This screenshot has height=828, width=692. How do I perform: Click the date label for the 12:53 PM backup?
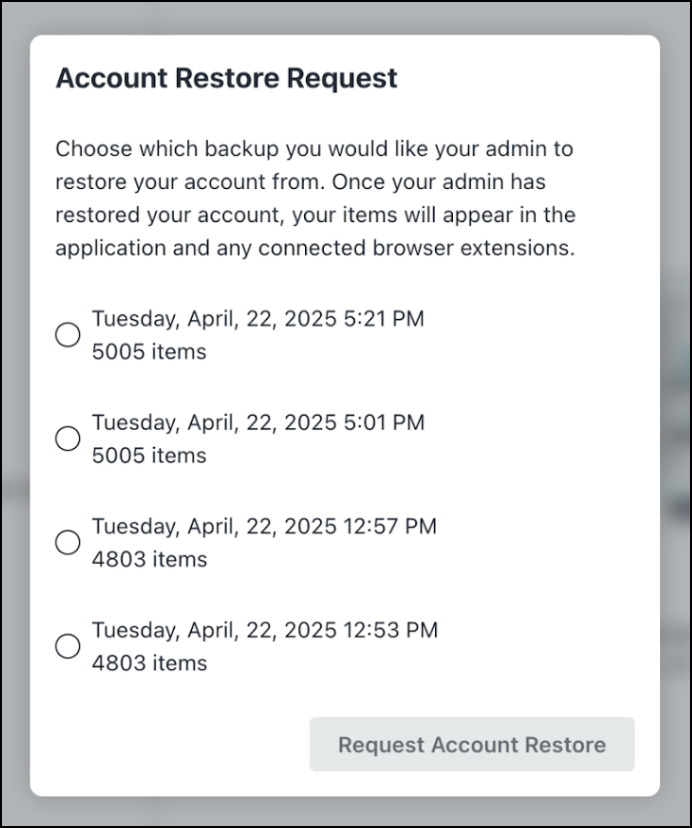pos(265,630)
